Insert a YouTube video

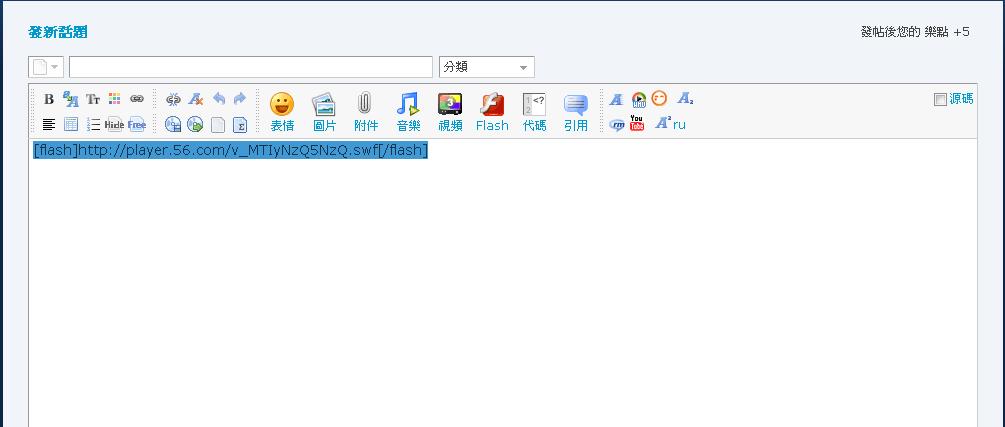click(x=637, y=123)
